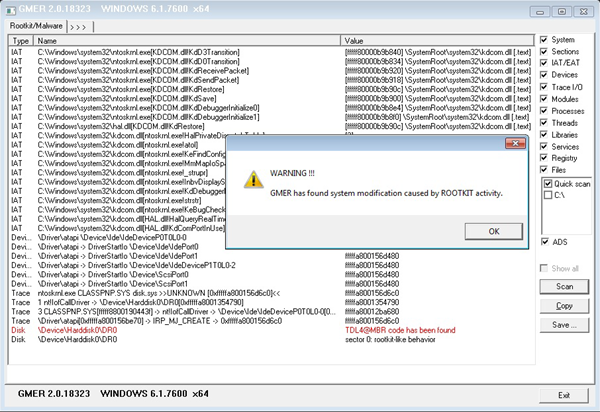Select the red TDL4@MBR code has been found row
Screen dimensions: 600x412
[x=271, y=330]
